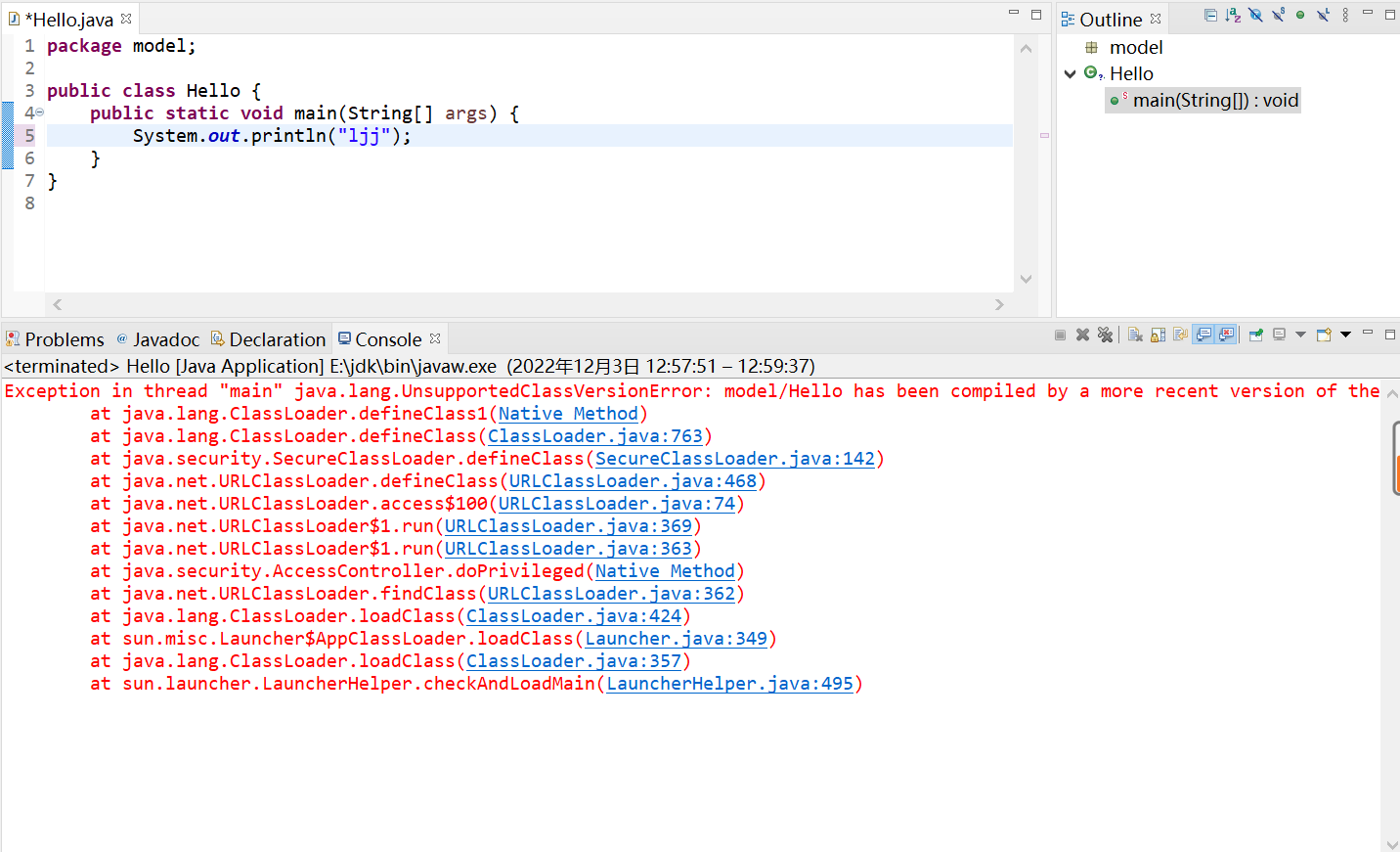
Task: Toggle show console when standard error changes
Action: point(1226,335)
